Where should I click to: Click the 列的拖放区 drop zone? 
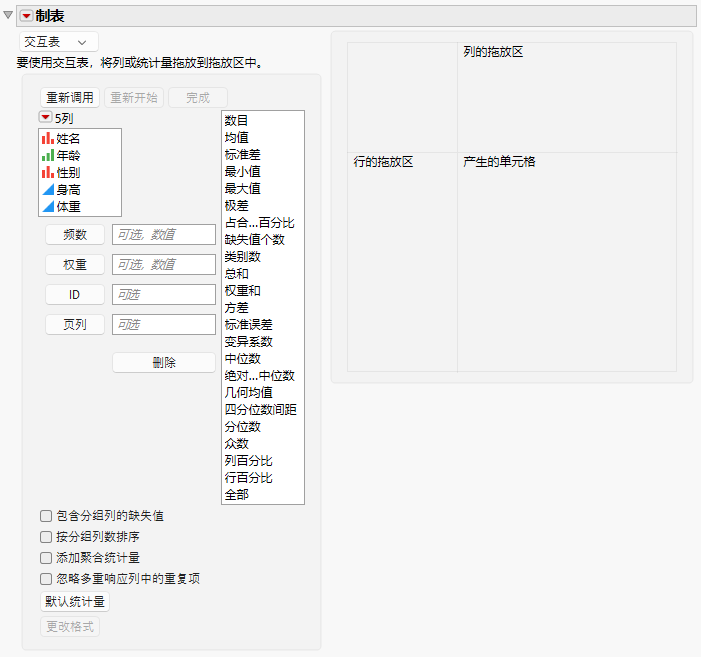click(566, 97)
